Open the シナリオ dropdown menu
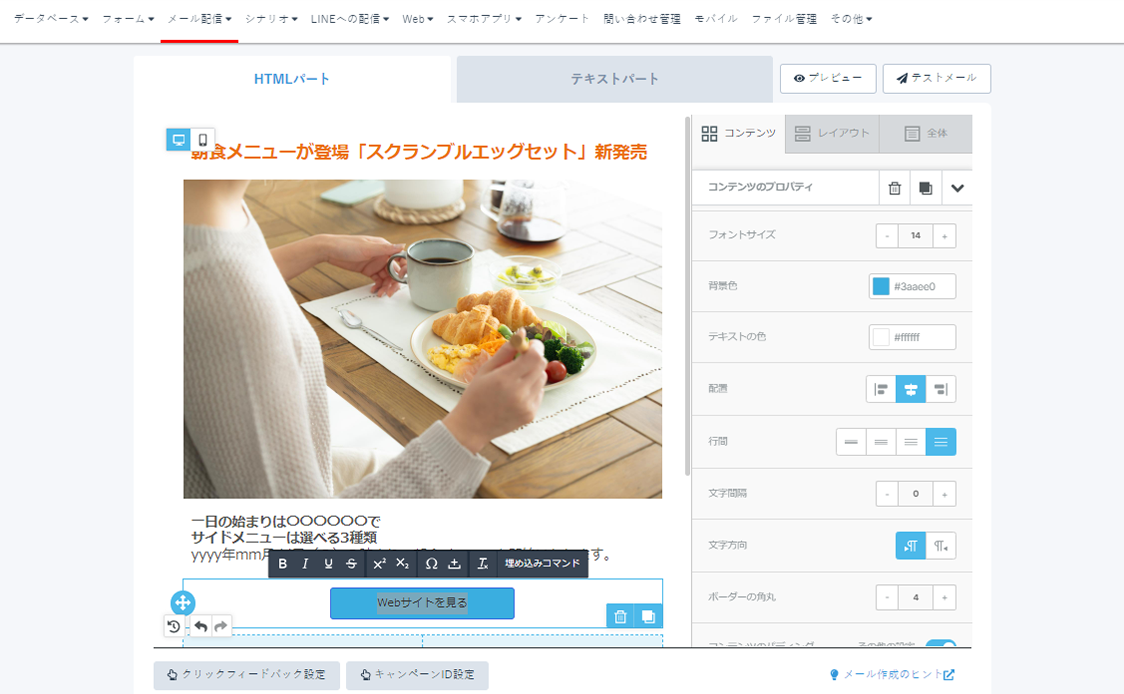1124x694 pixels. (271, 19)
